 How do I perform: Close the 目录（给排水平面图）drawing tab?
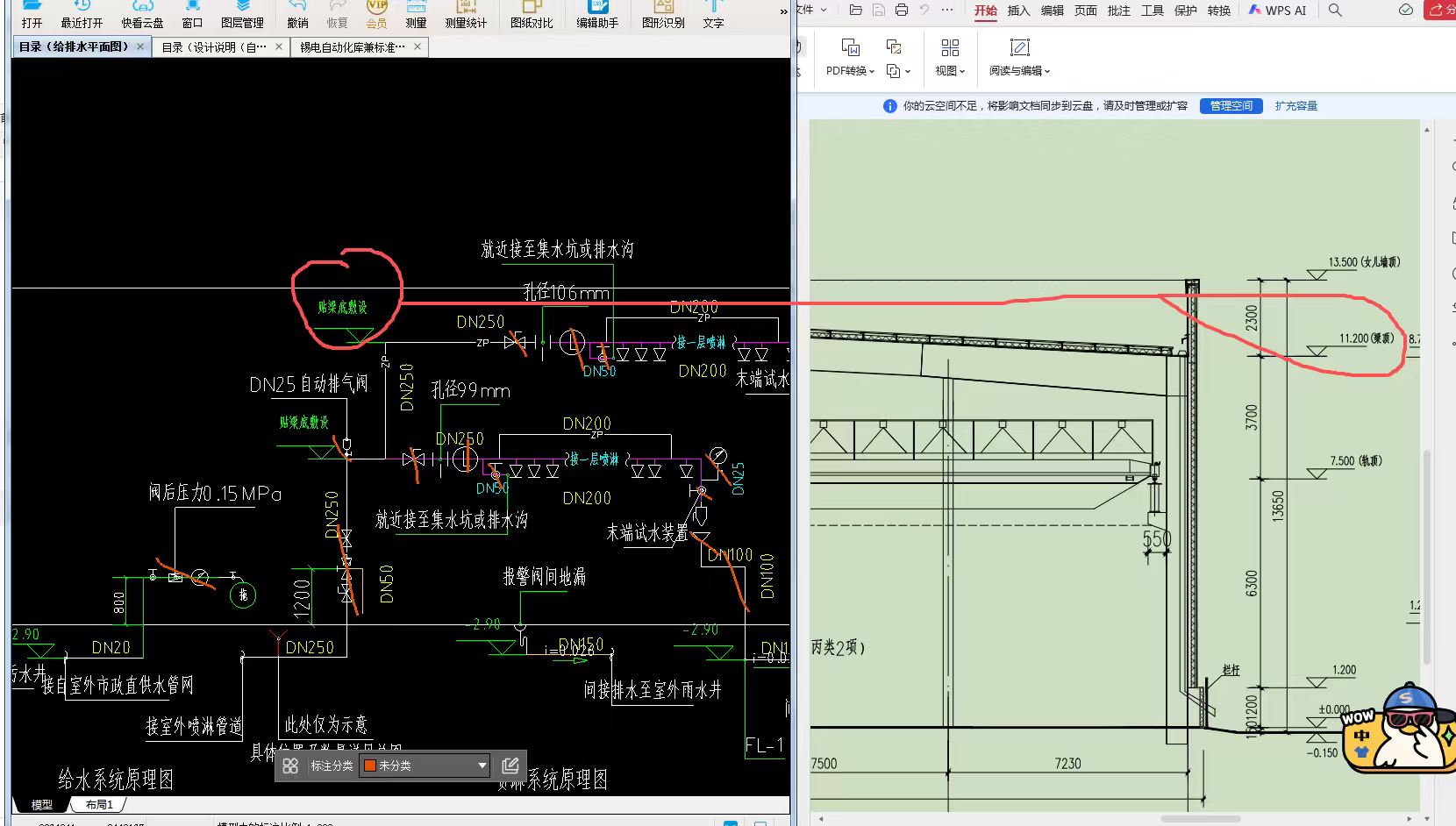tap(140, 46)
